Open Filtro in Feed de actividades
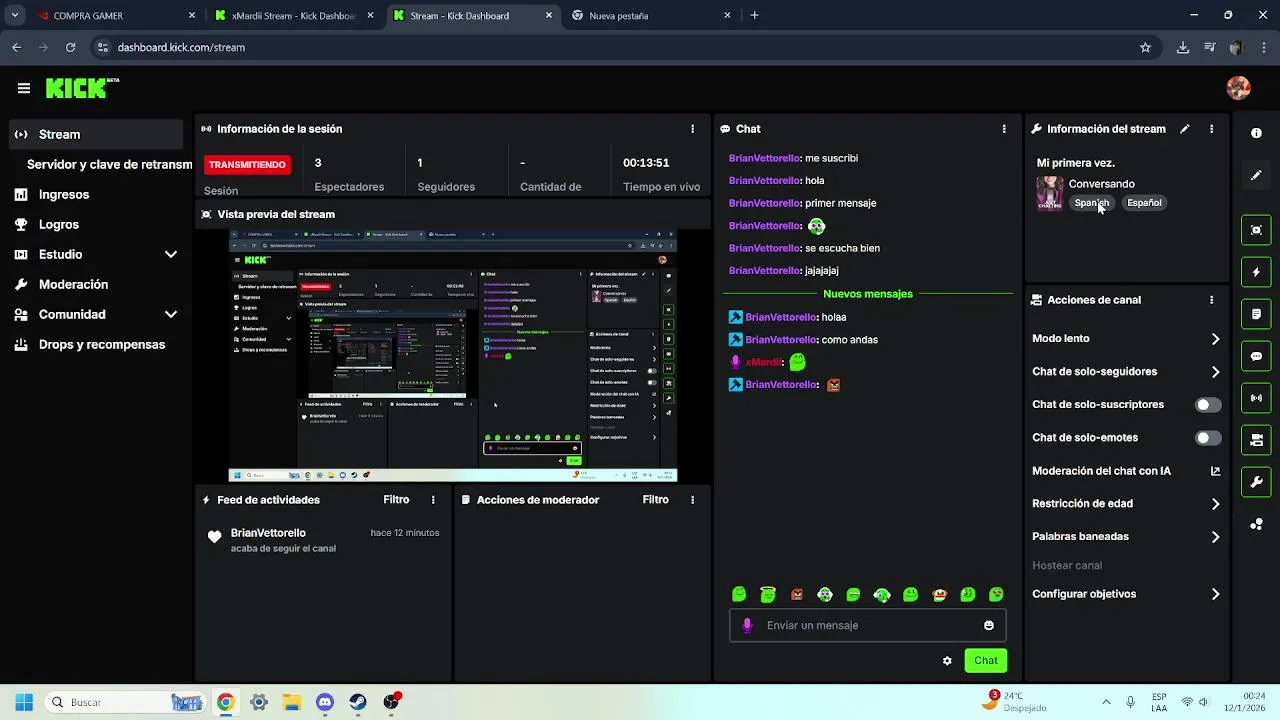Viewport: 1280px width, 720px height. pyautogui.click(x=396, y=500)
